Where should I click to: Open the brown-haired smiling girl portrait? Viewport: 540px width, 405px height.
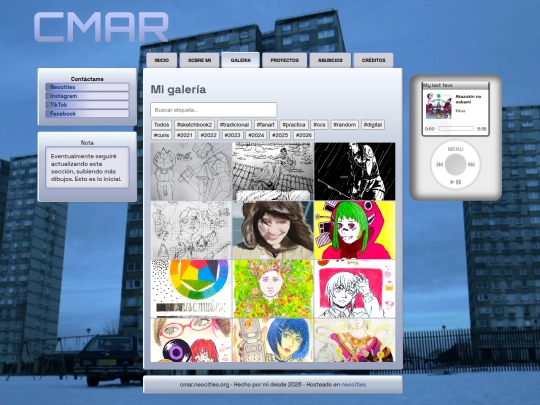click(273, 230)
